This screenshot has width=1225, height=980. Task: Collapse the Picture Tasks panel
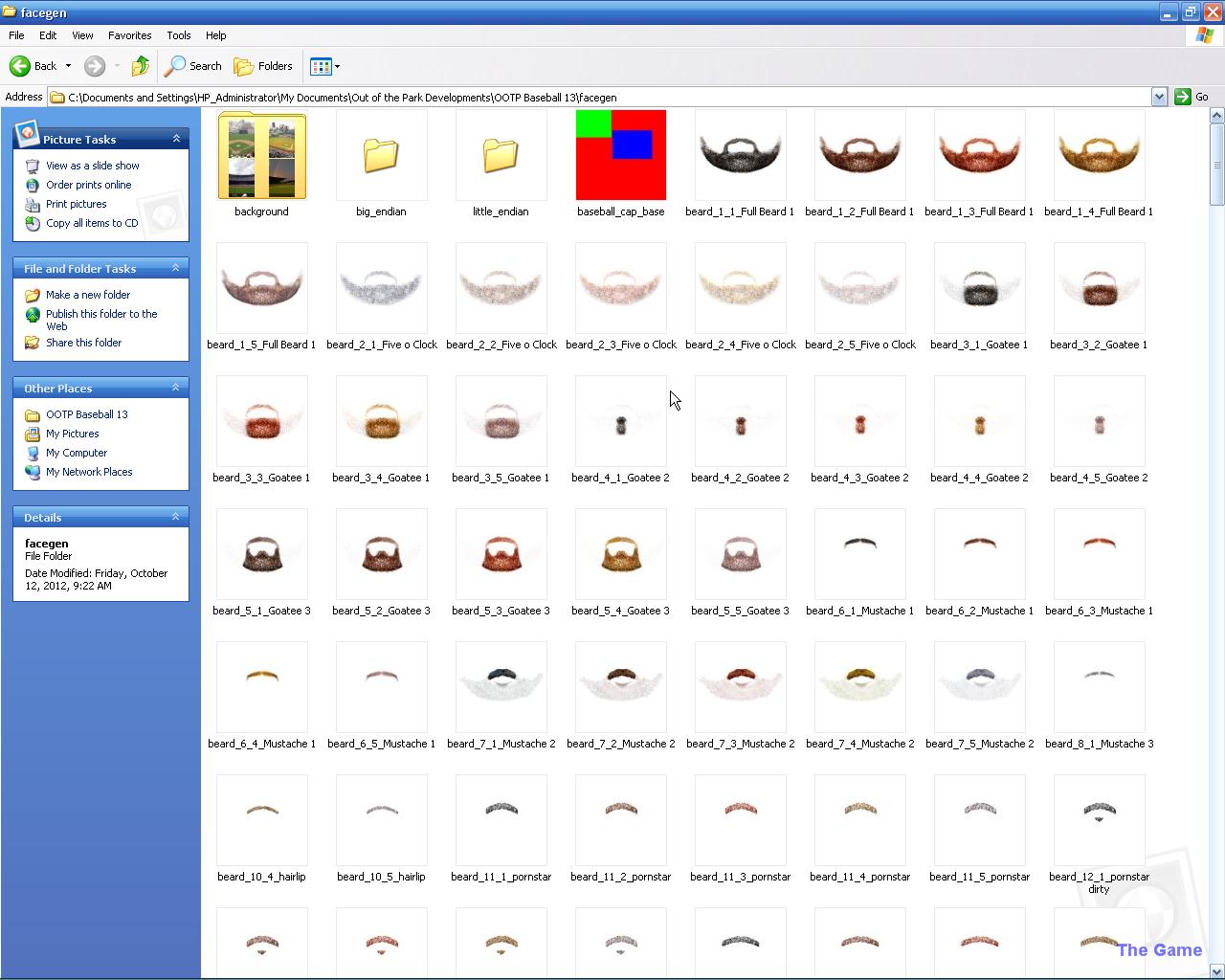click(176, 139)
